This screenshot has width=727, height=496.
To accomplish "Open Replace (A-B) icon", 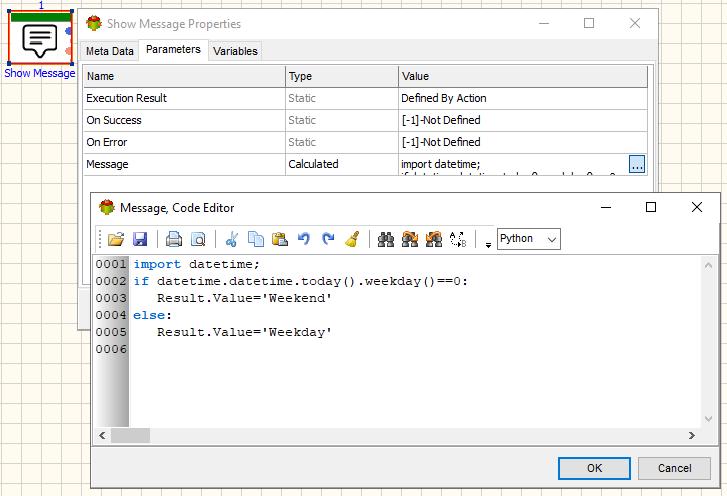I will click(458, 239).
